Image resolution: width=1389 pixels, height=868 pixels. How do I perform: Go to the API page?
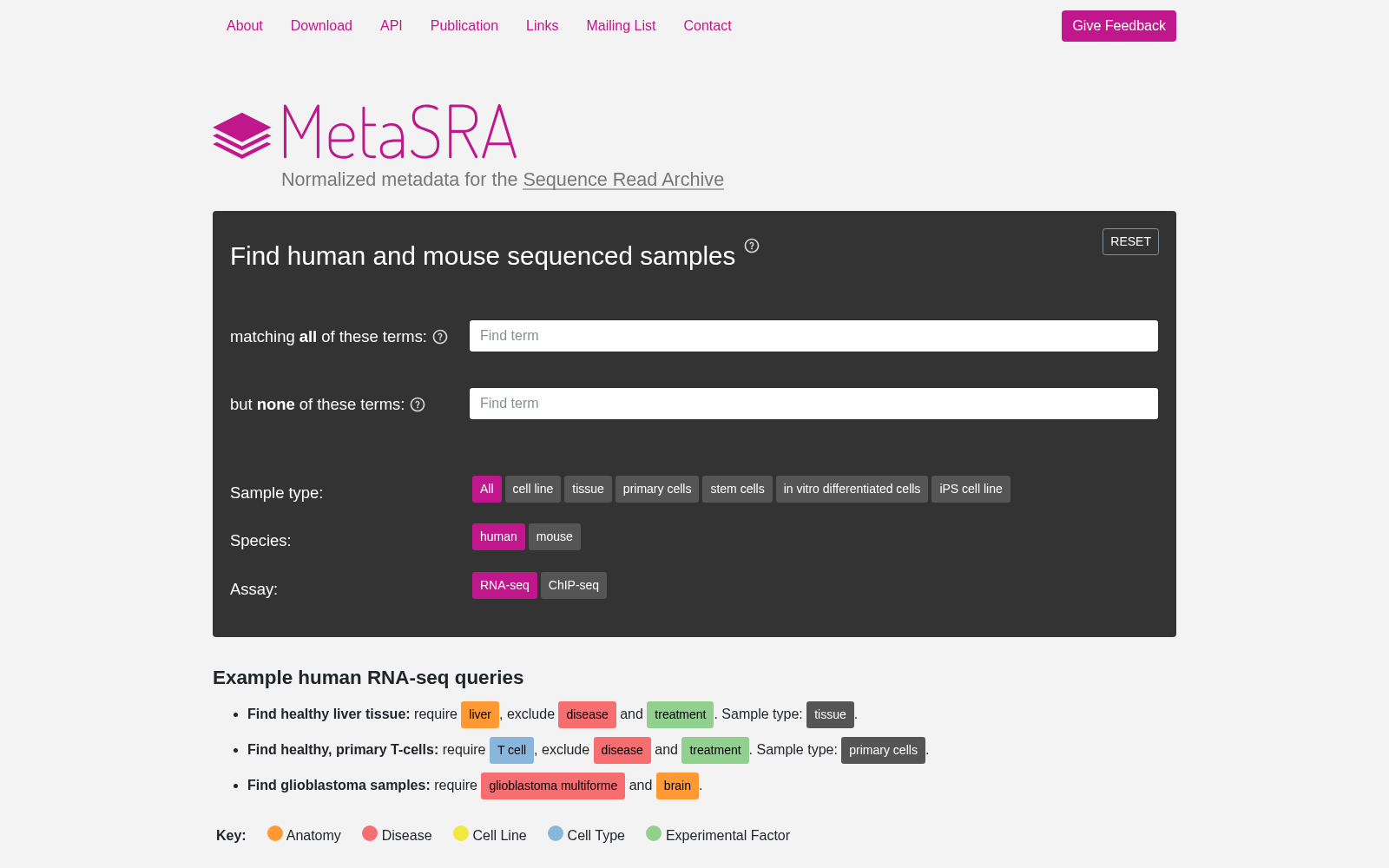pos(392,26)
